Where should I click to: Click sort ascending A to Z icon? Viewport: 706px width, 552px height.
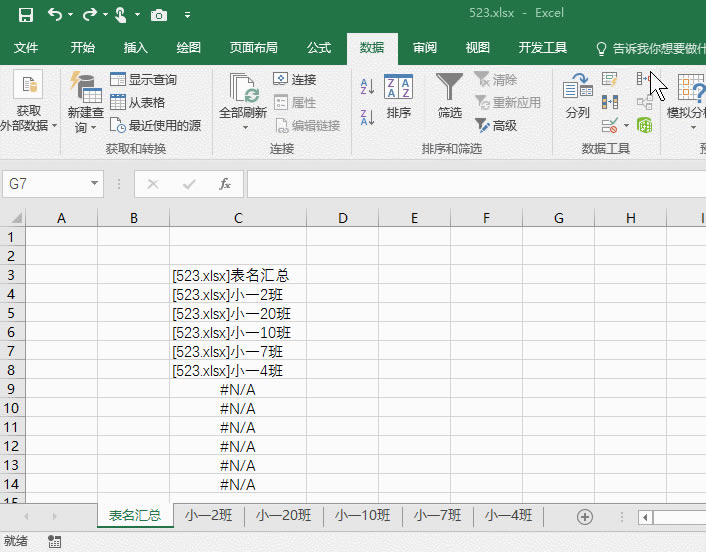point(367,86)
